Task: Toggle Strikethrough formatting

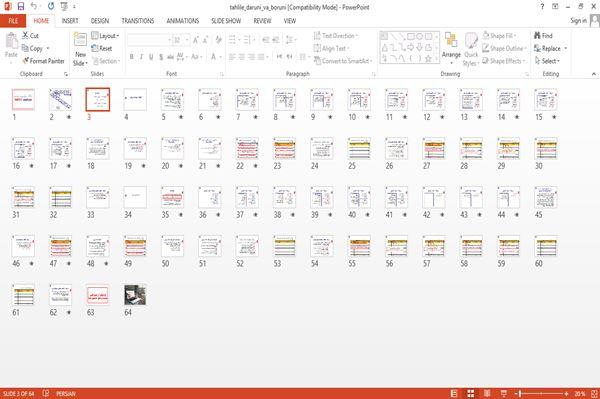Action: tap(170, 57)
